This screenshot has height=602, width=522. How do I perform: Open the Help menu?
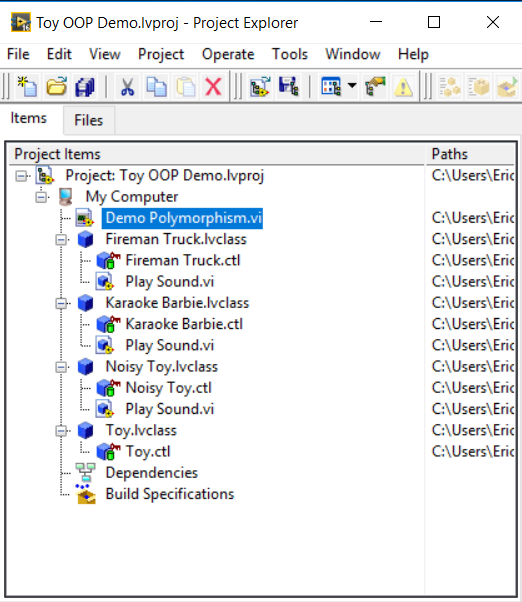click(x=413, y=54)
